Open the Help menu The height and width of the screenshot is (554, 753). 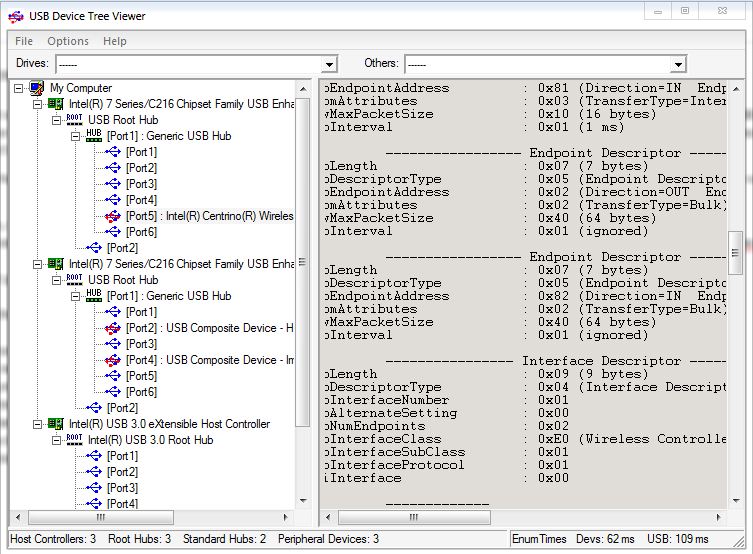click(x=115, y=41)
